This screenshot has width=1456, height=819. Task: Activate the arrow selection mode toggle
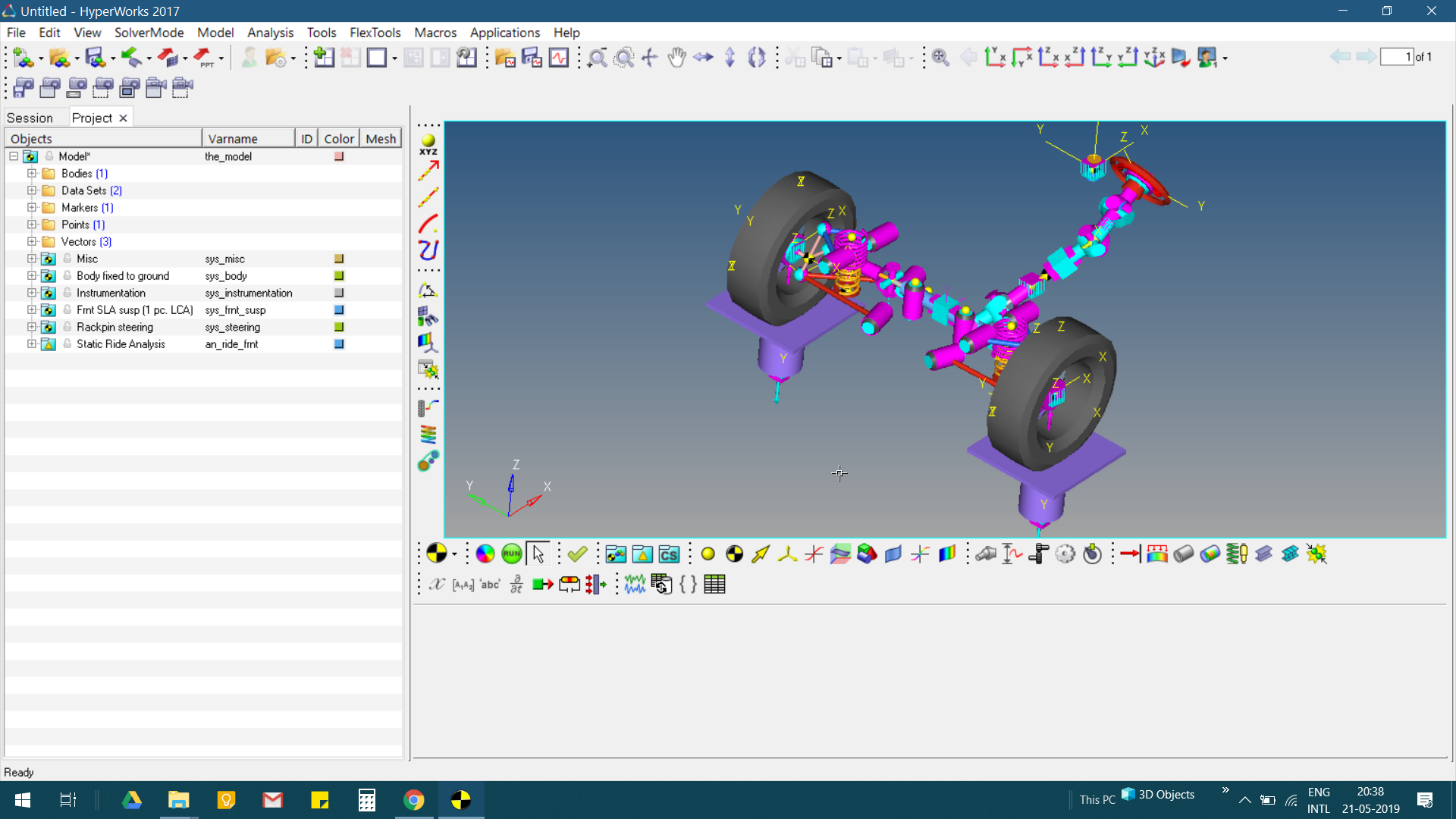538,554
